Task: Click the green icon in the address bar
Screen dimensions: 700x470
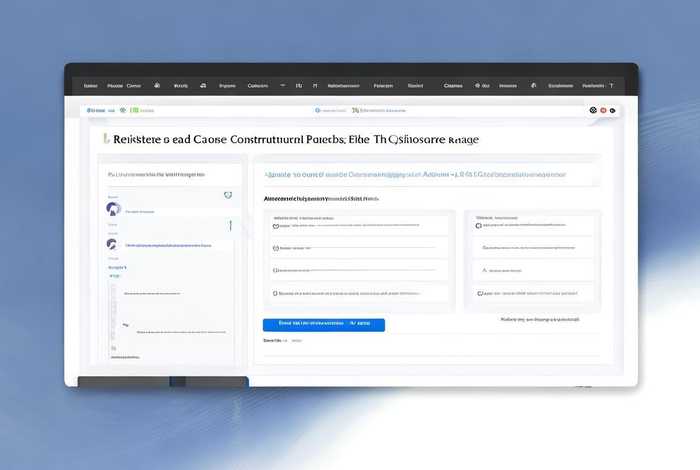Action: click(136, 110)
